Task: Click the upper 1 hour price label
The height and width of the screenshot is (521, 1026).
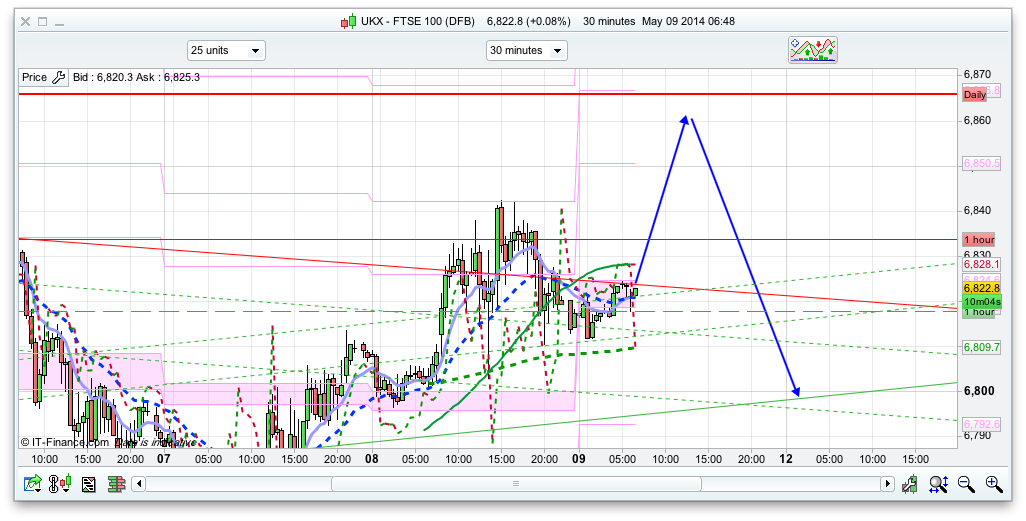Action: point(978,240)
